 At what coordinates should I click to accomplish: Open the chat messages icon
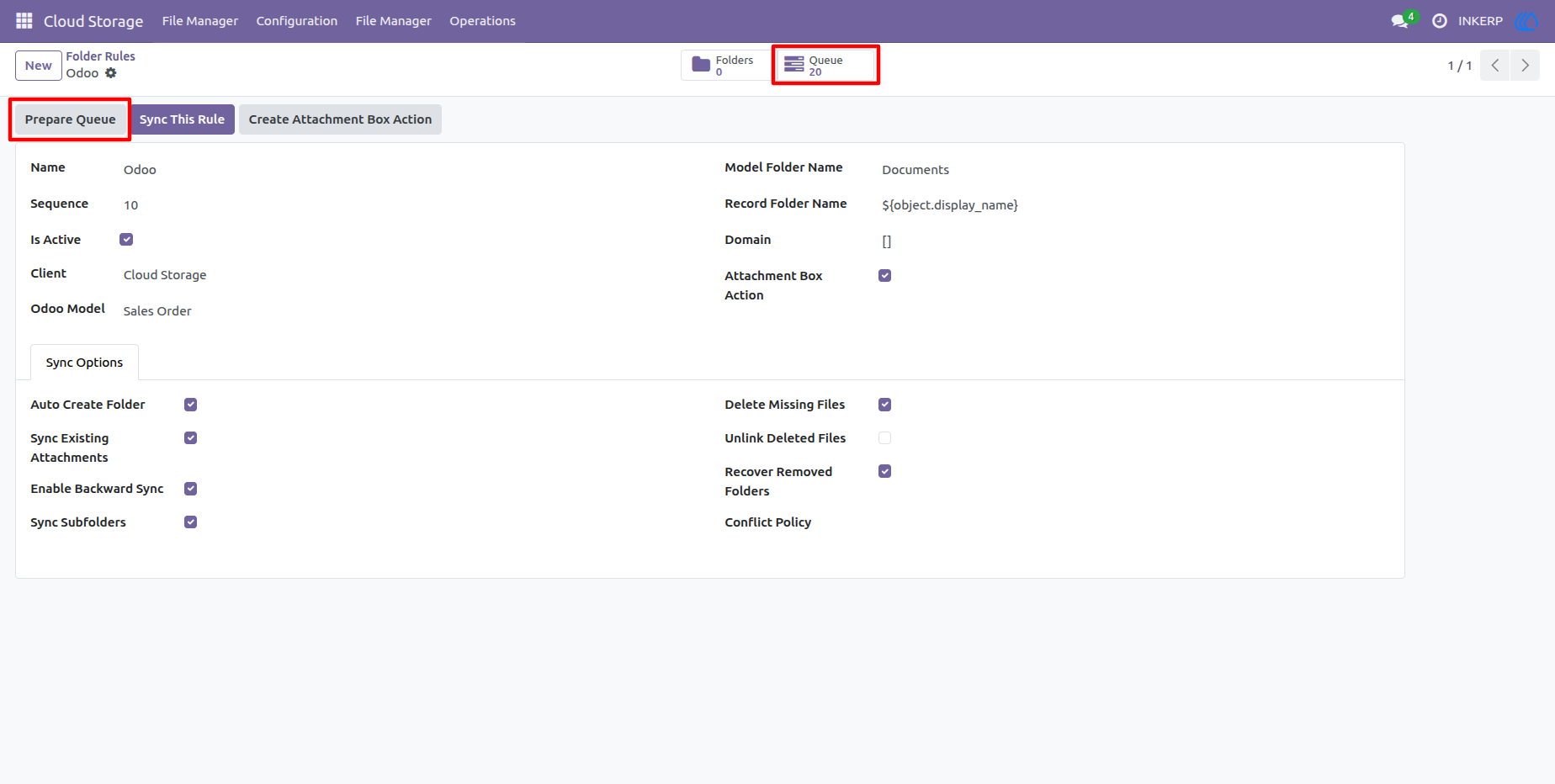pos(1400,20)
